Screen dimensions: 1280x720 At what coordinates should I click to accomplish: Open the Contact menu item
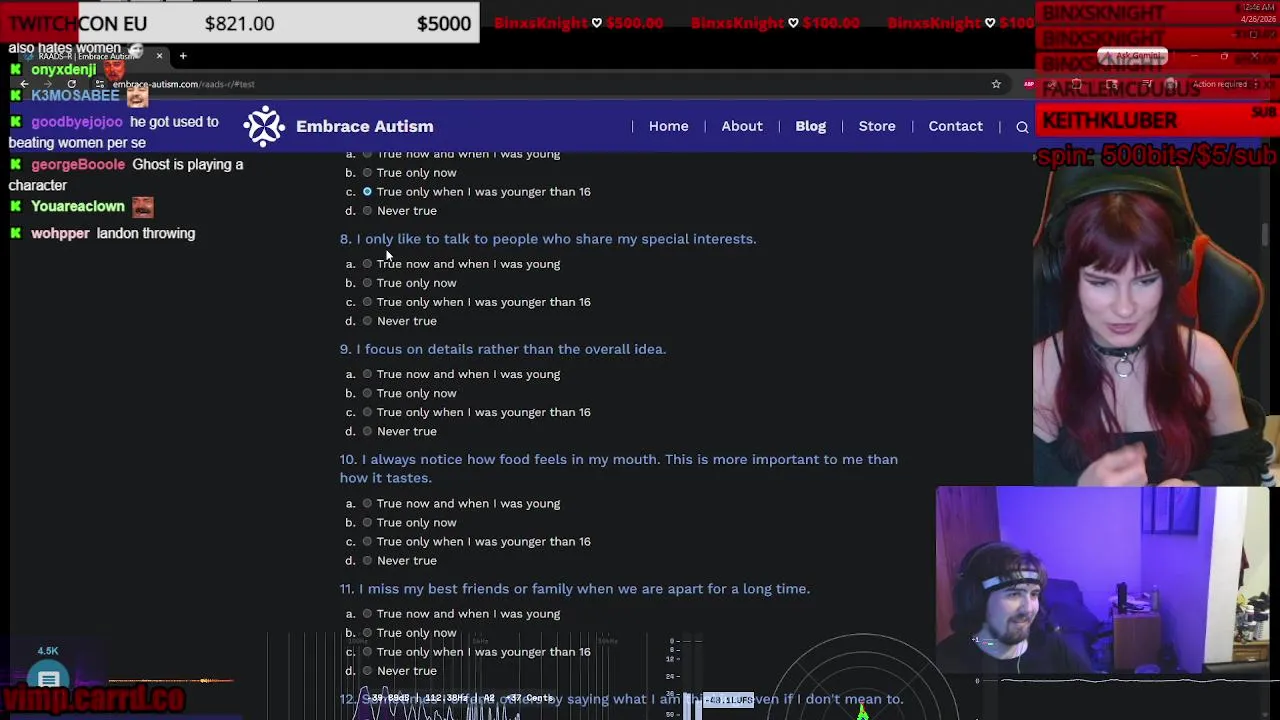(x=955, y=126)
